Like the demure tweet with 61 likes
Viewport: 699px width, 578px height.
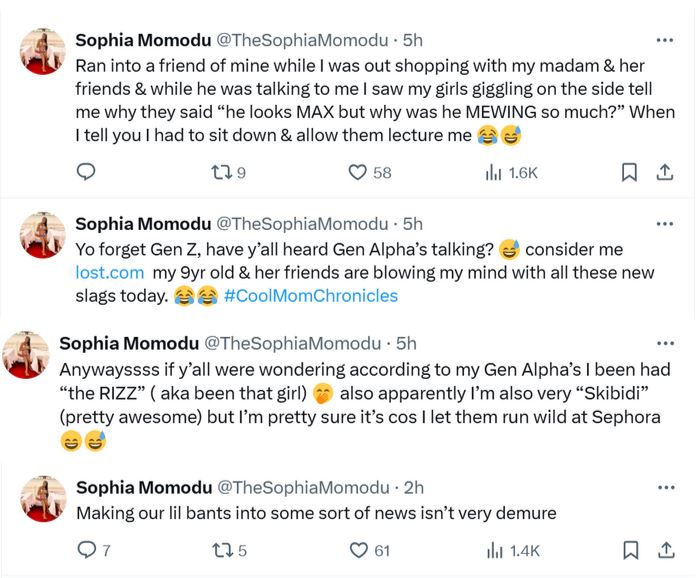point(357,549)
